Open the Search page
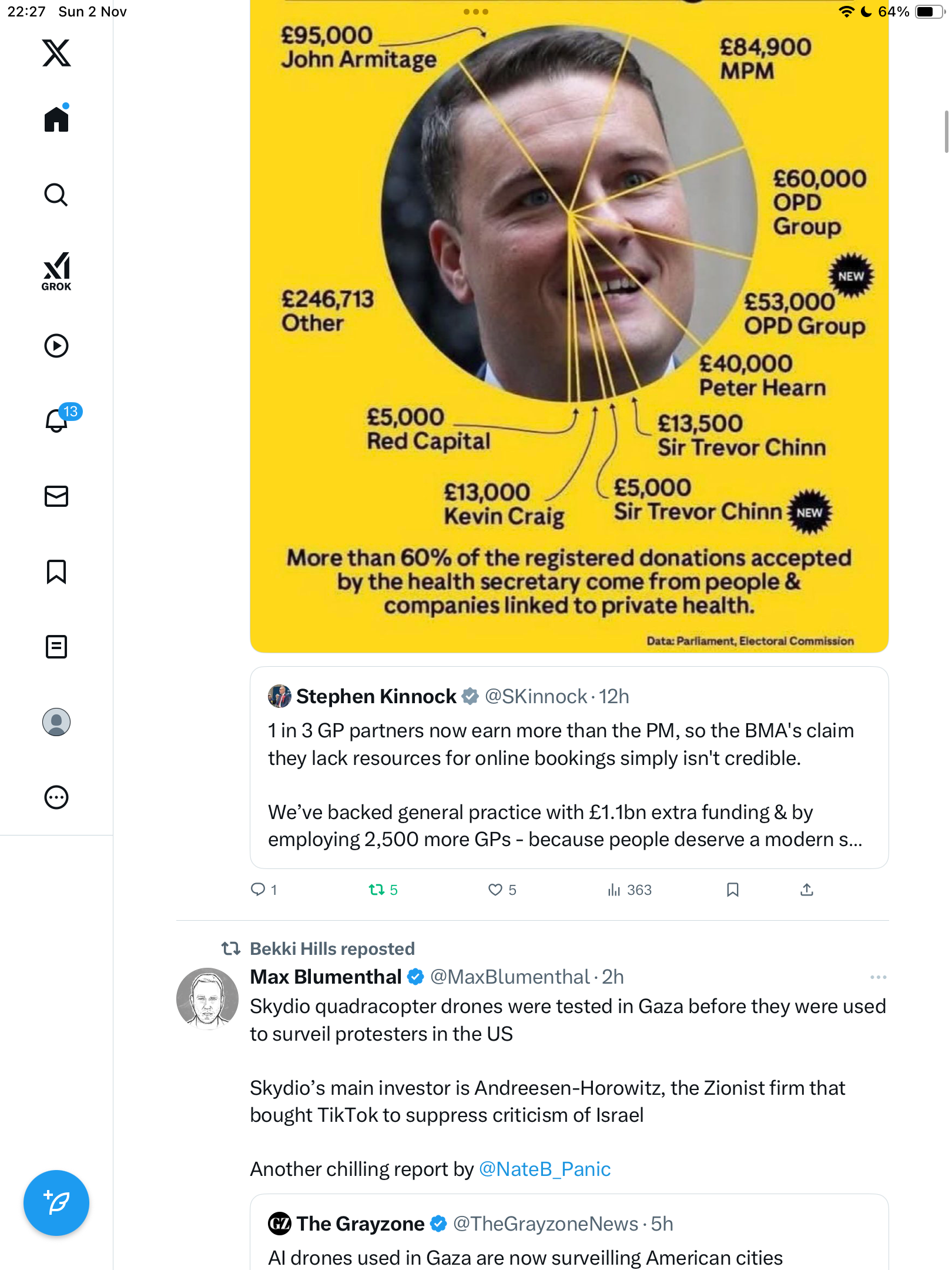The width and height of the screenshot is (952, 1270). click(x=56, y=195)
